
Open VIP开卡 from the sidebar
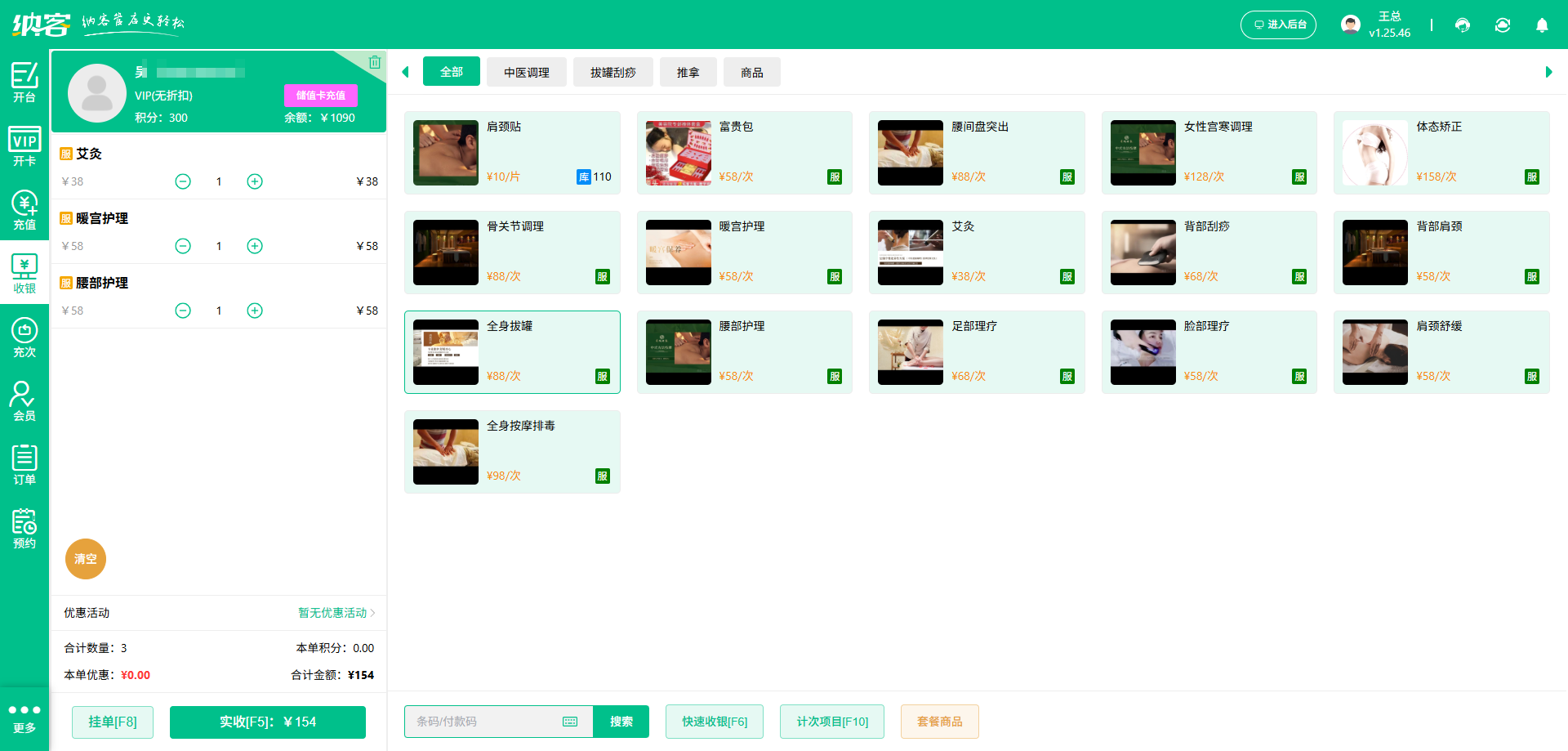pyautogui.click(x=24, y=149)
